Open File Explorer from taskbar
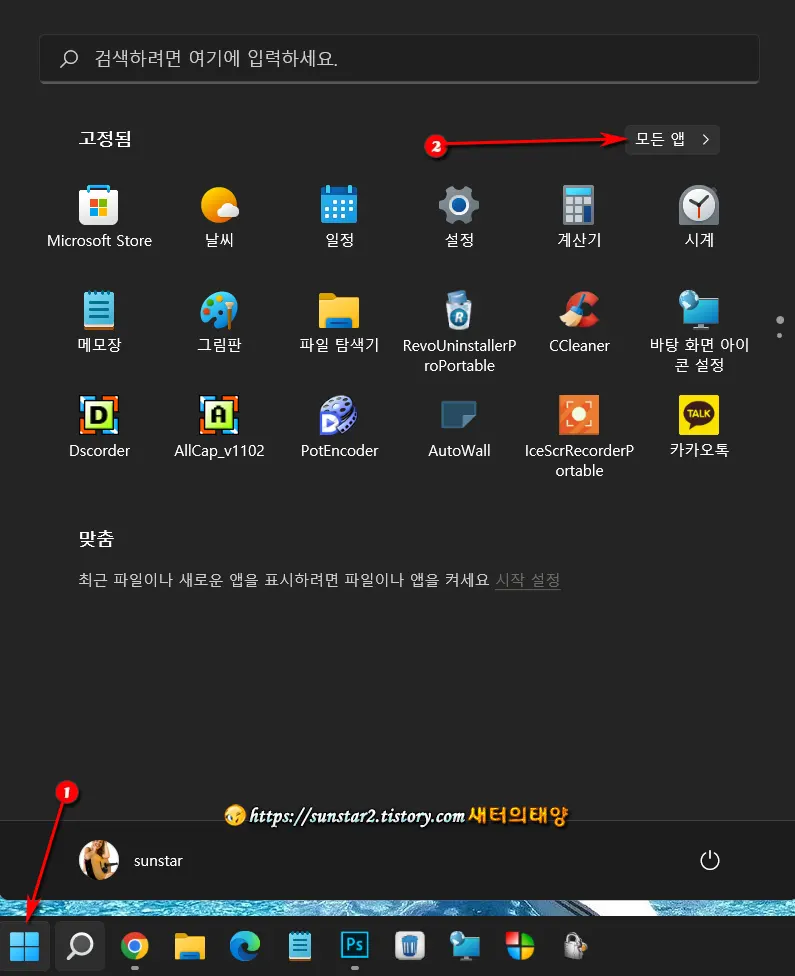Screen dimensions: 795x976 (189, 946)
